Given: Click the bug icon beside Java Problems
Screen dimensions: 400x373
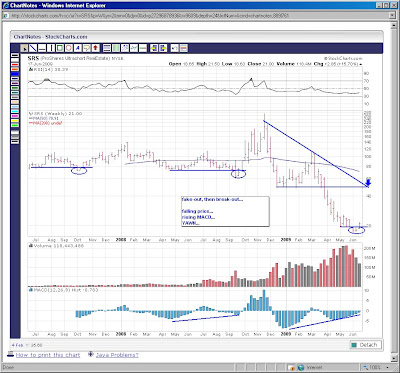Looking at the screenshot, I should pos(91,355).
